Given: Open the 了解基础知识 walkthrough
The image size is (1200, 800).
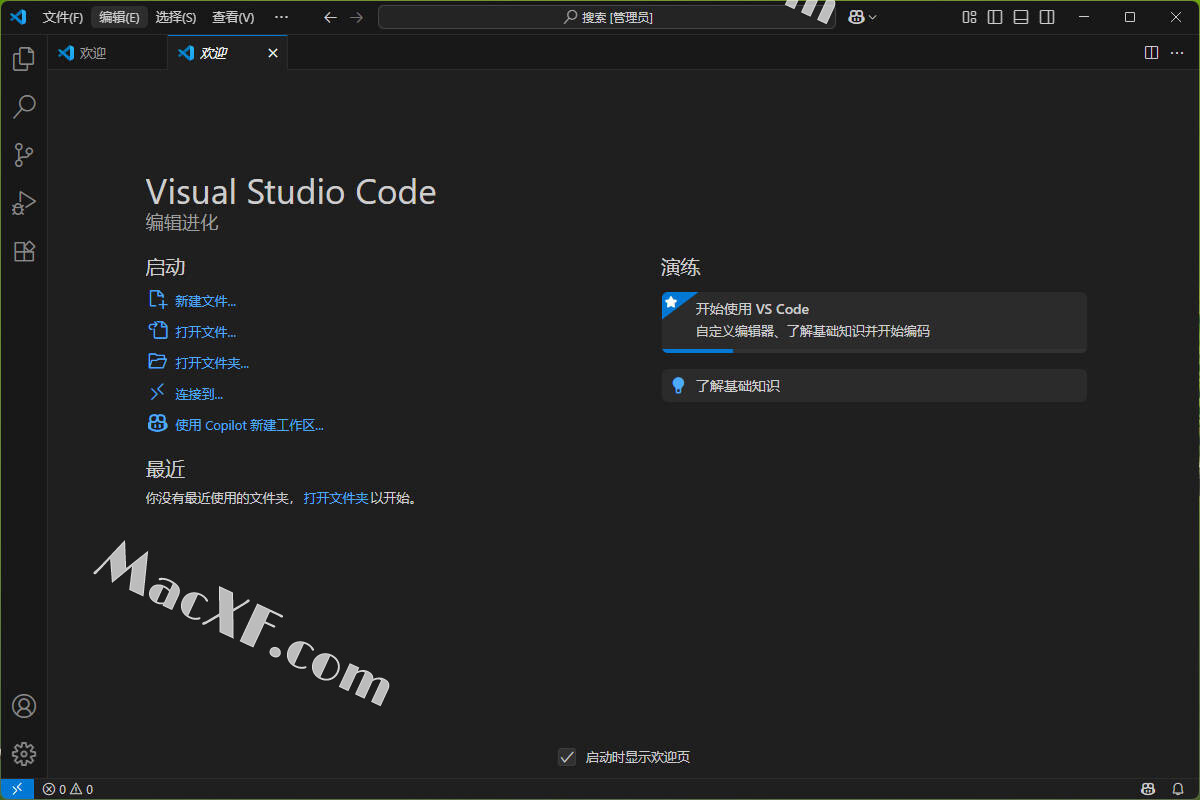Looking at the screenshot, I should point(874,385).
